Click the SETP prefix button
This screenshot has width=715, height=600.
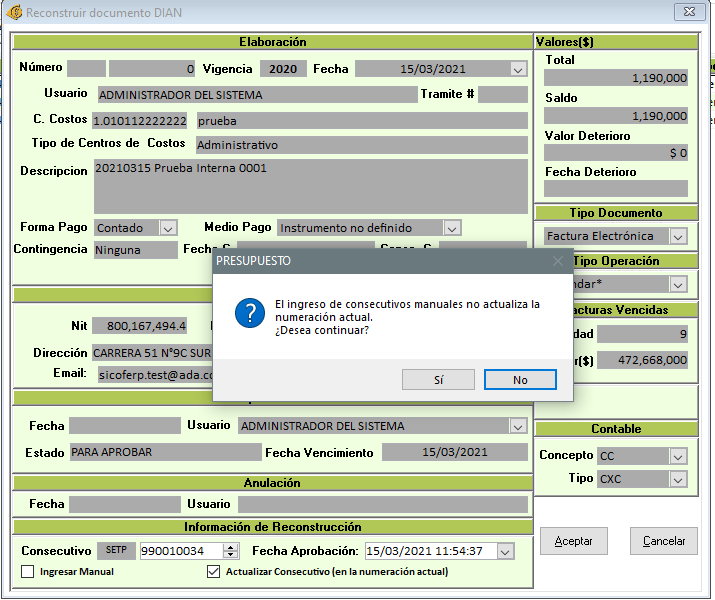click(116, 551)
